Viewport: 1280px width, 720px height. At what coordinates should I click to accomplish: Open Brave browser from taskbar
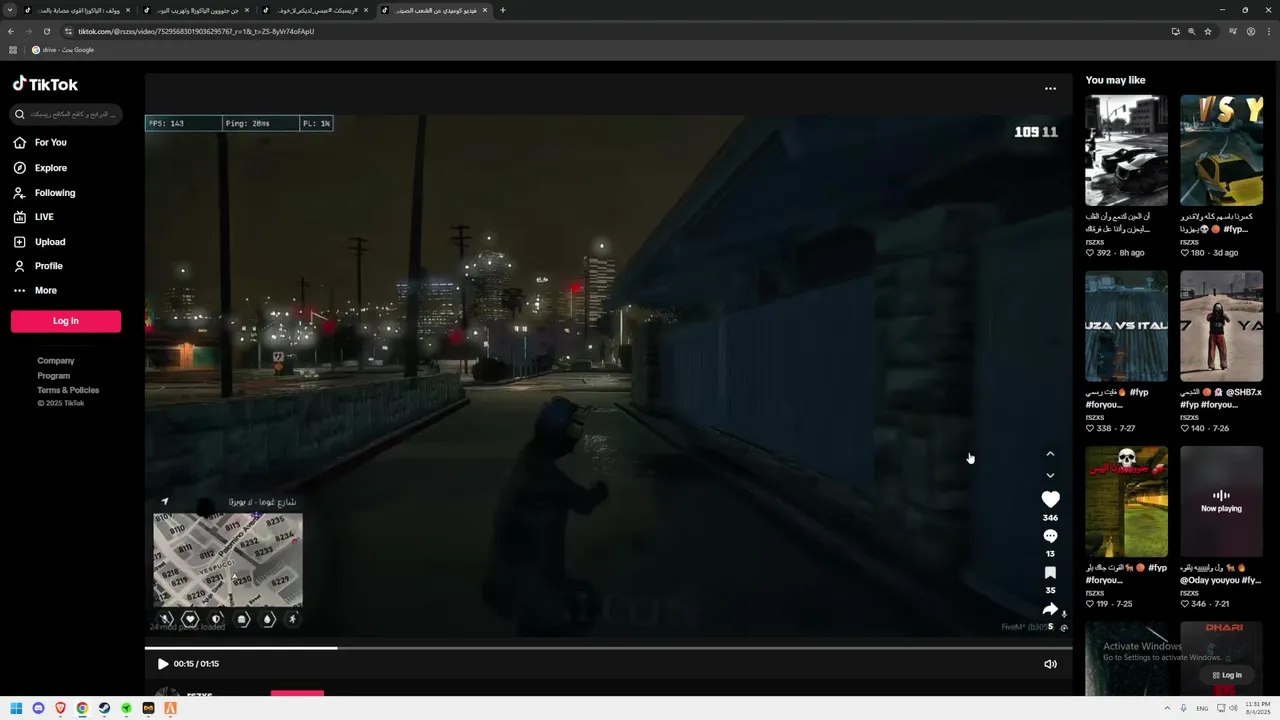pyautogui.click(x=60, y=708)
